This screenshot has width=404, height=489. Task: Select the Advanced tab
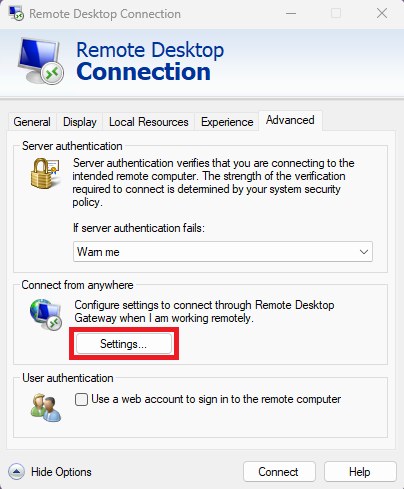(290, 120)
